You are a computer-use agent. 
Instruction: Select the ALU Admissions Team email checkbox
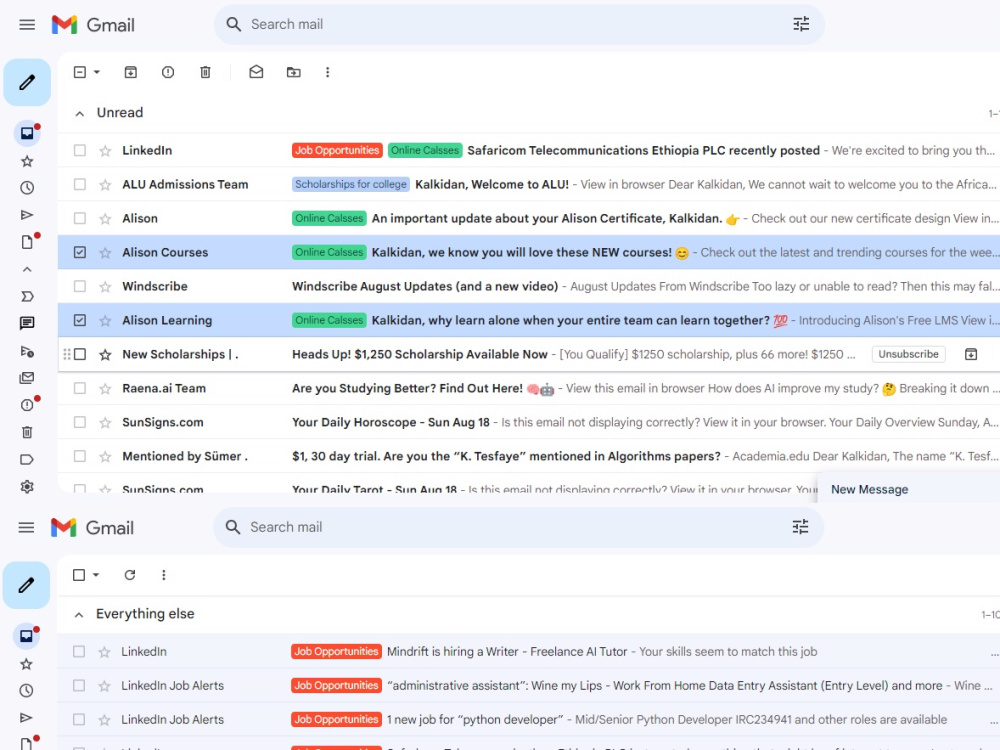tap(80, 184)
